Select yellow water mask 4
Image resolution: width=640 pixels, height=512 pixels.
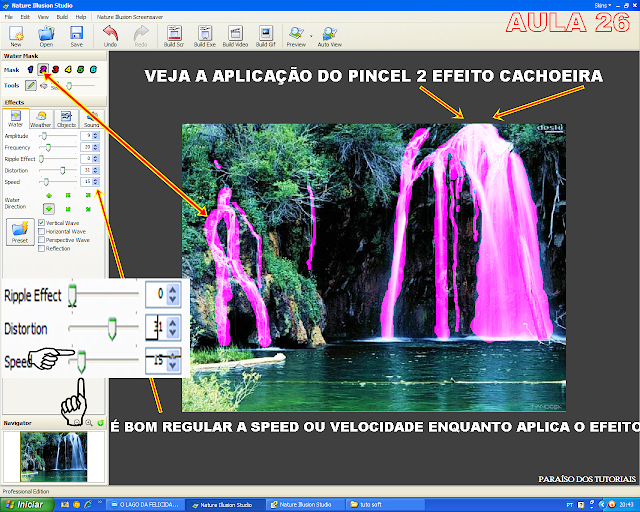click(x=68, y=69)
